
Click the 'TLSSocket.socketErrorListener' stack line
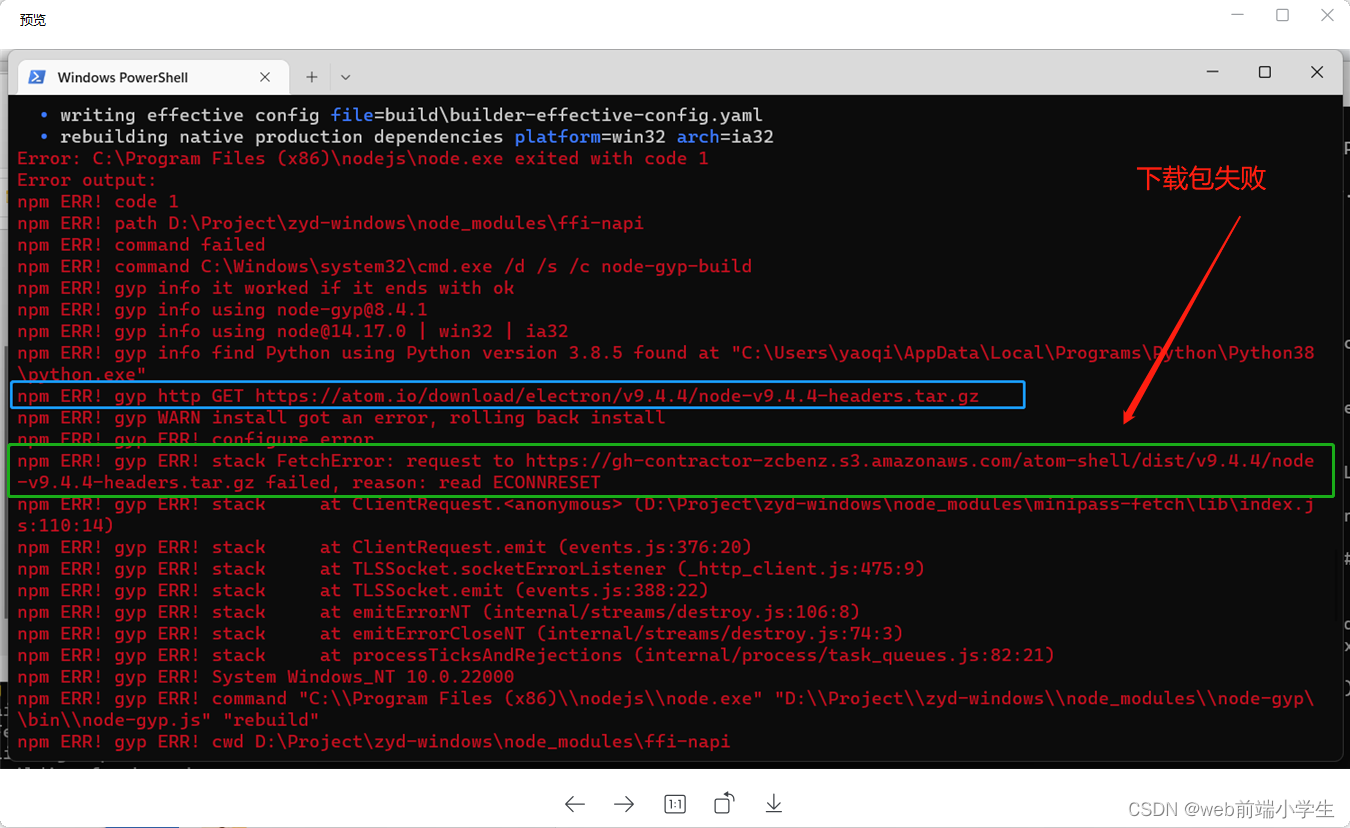coord(471,569)
